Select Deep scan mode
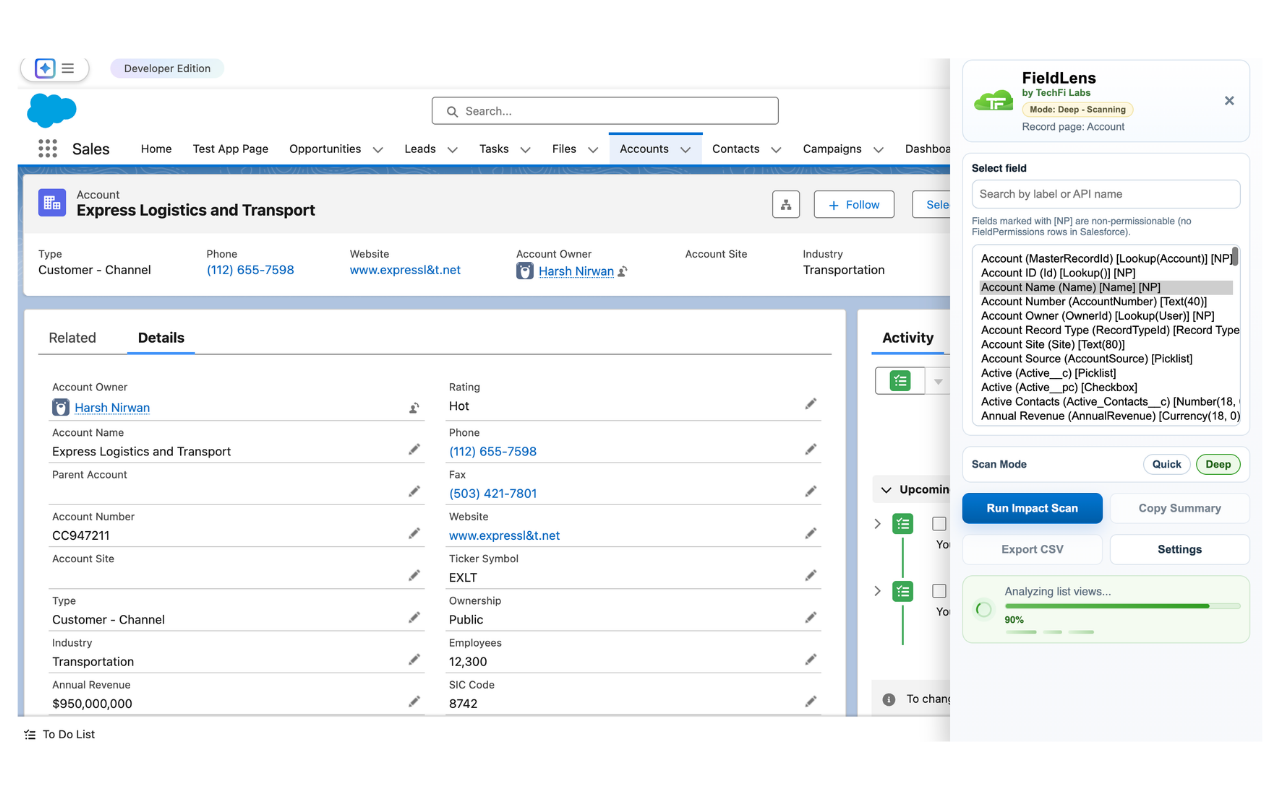The width and height of the screenshot is (1280, 800). (x=1218, y=464)
